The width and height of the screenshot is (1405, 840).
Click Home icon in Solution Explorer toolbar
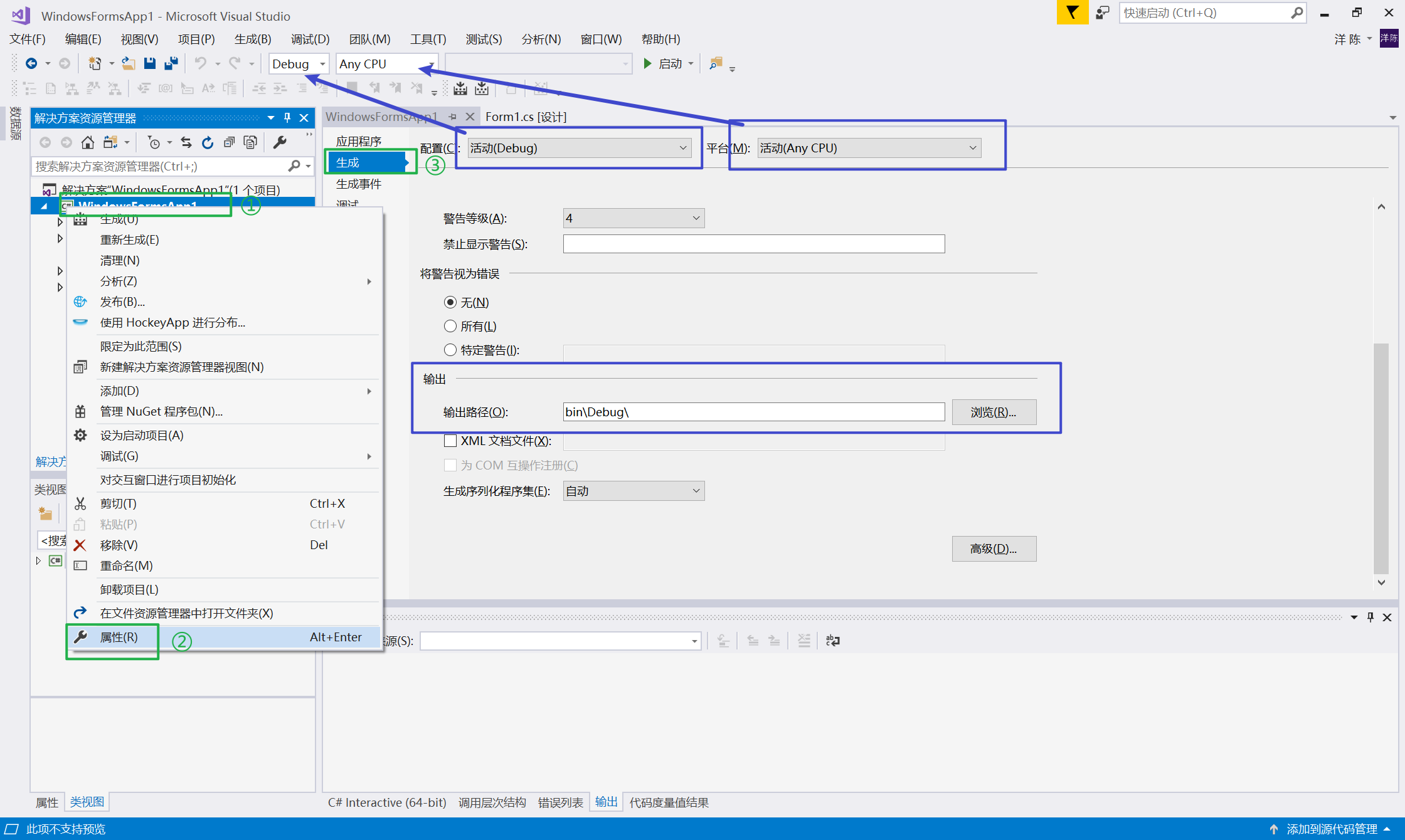click(88, 142)
